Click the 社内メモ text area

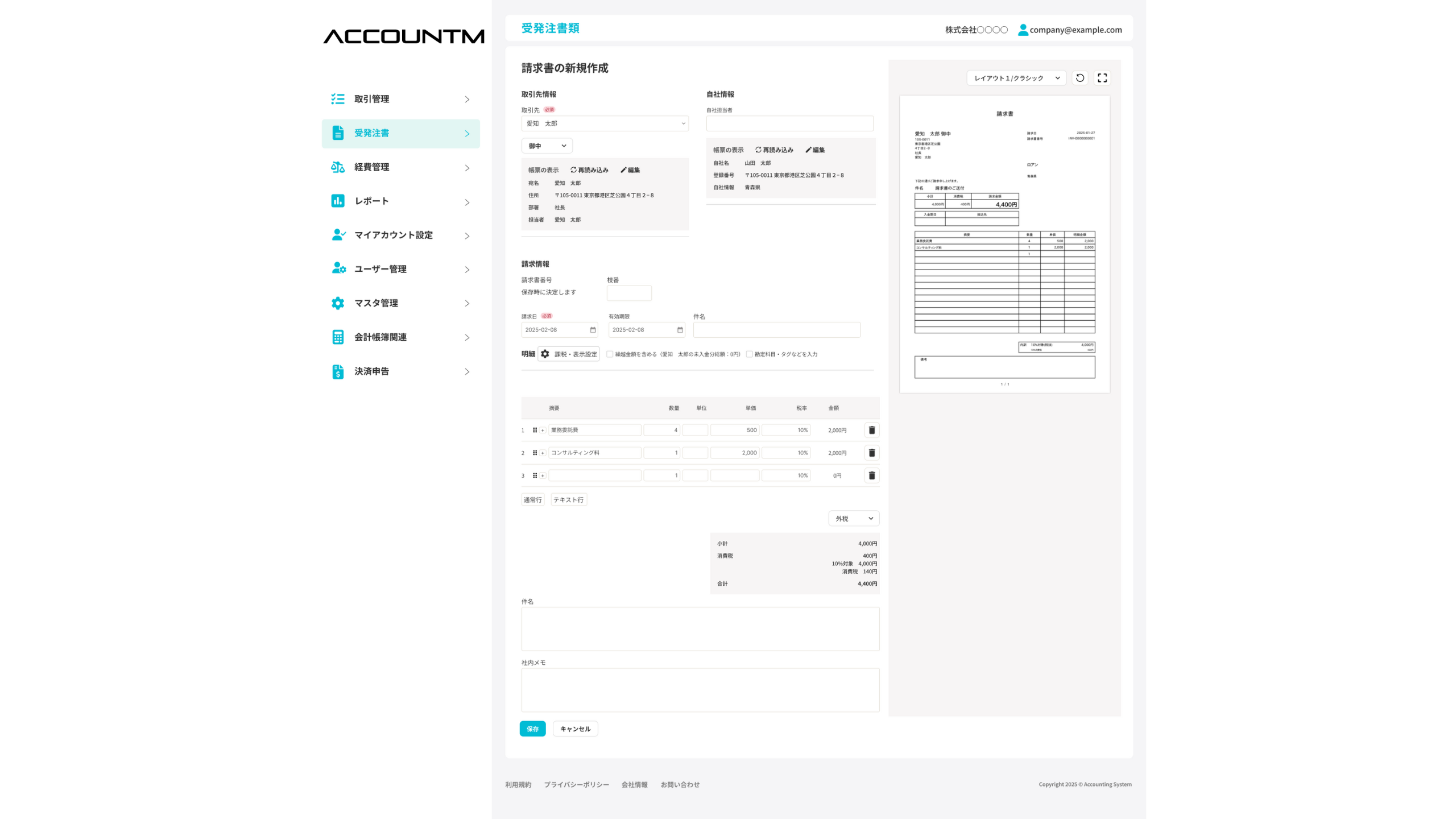tap(700, 690)
